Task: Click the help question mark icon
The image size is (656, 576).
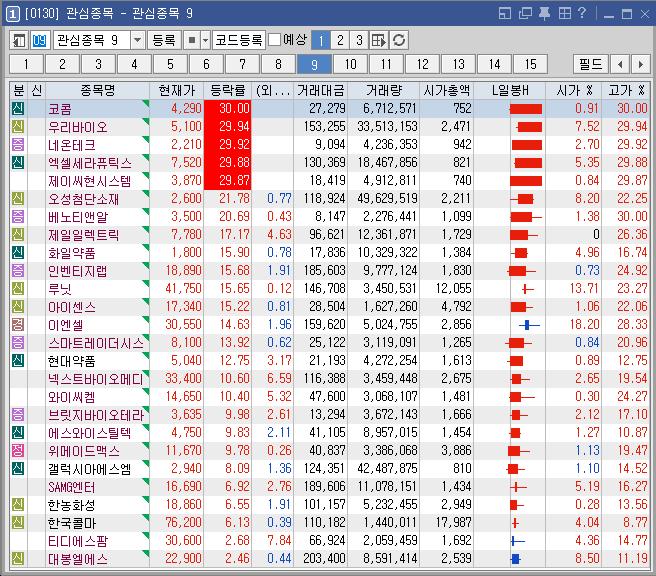Action: [x=582, y=13]
